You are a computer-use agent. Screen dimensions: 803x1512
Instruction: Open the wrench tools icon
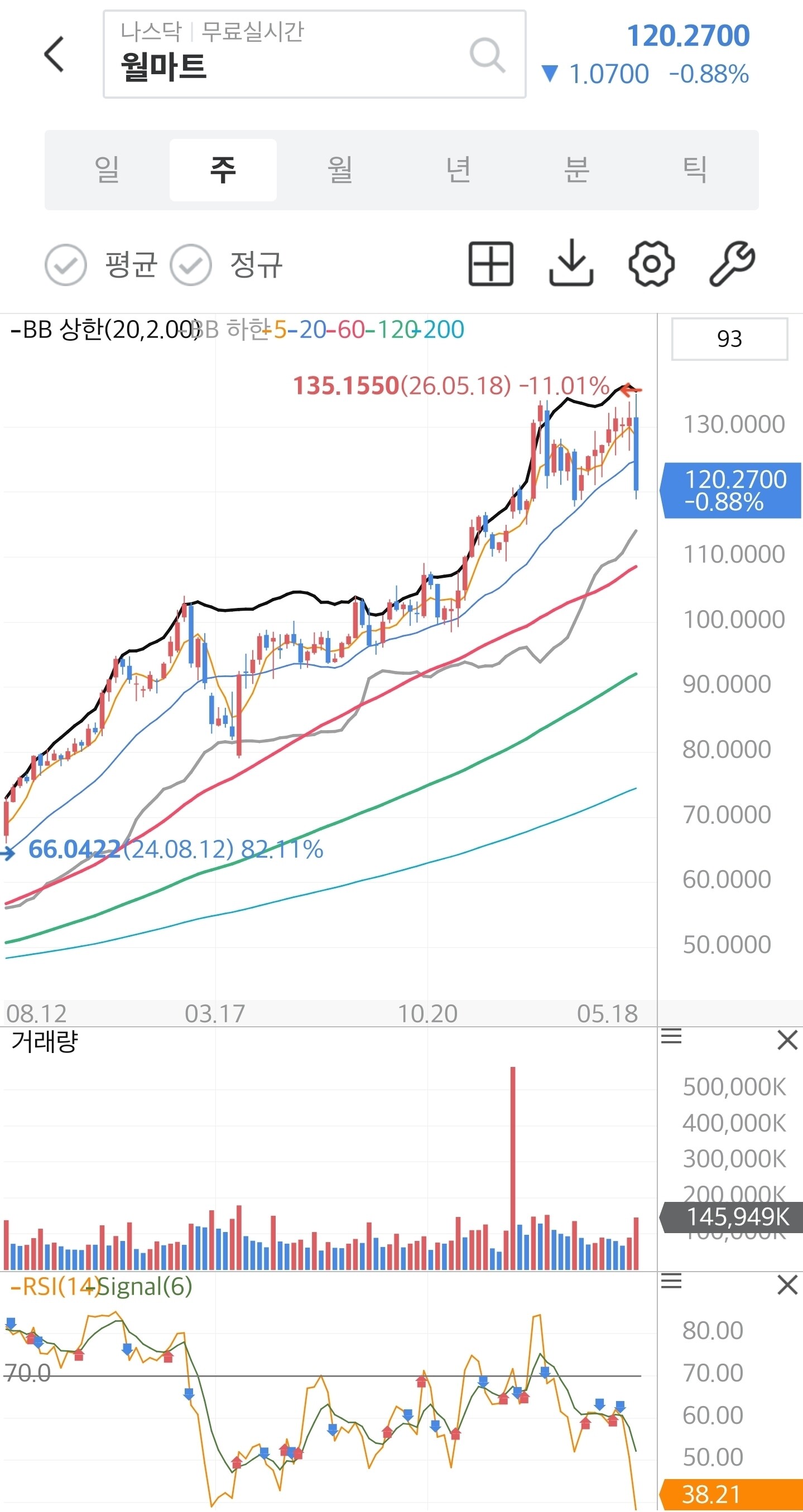coord(732,264)
